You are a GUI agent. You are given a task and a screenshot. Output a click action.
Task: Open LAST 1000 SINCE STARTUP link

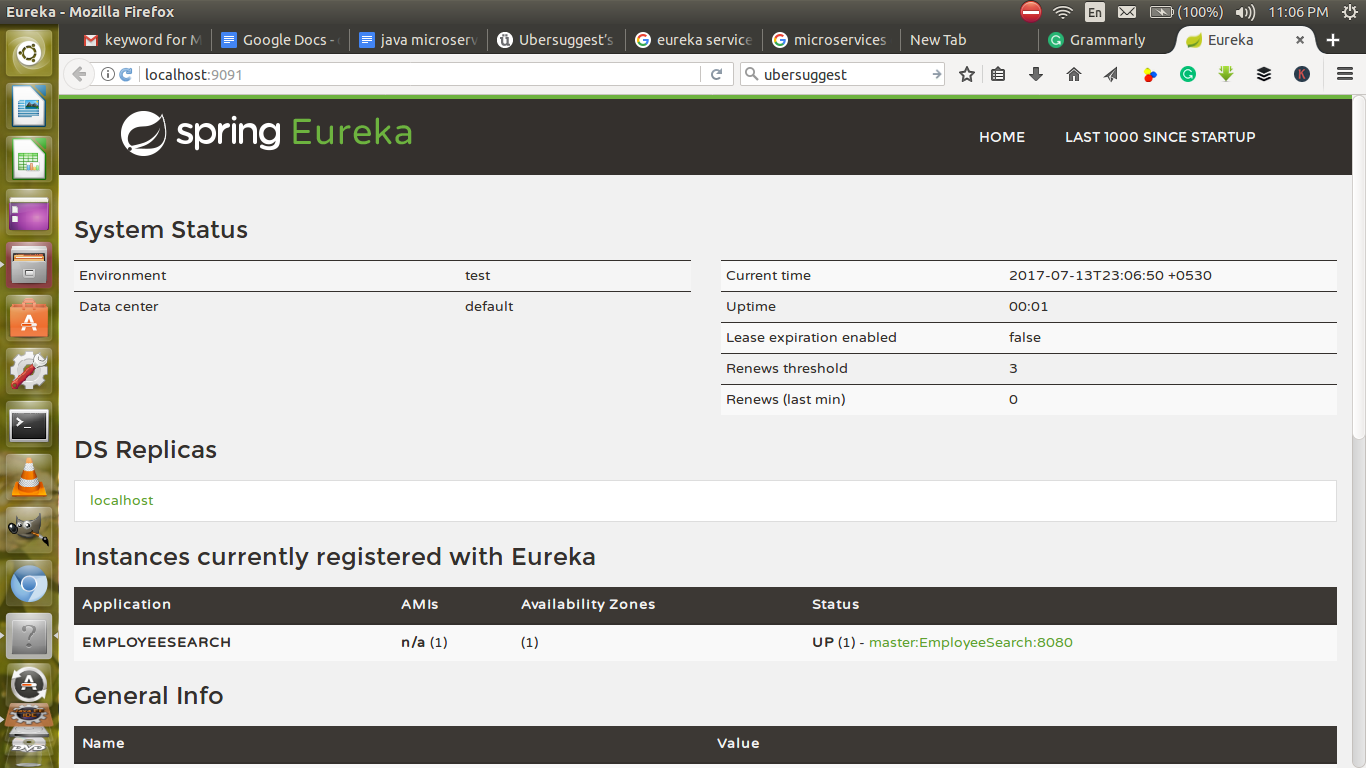tap(1160, 137)
